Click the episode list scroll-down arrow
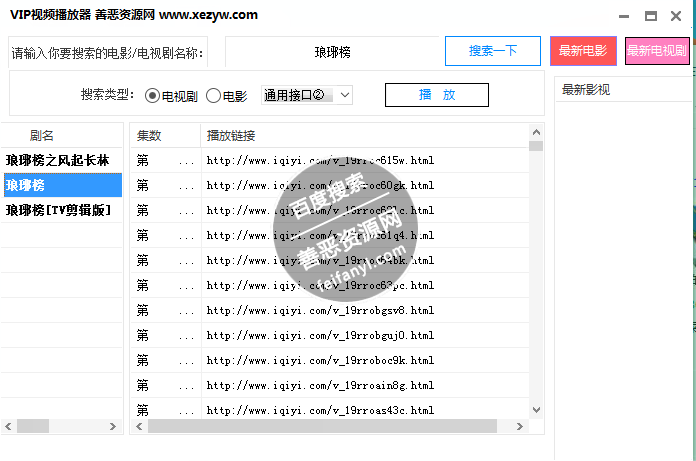This screenshot has width=696, height=461. coord(536,410)
